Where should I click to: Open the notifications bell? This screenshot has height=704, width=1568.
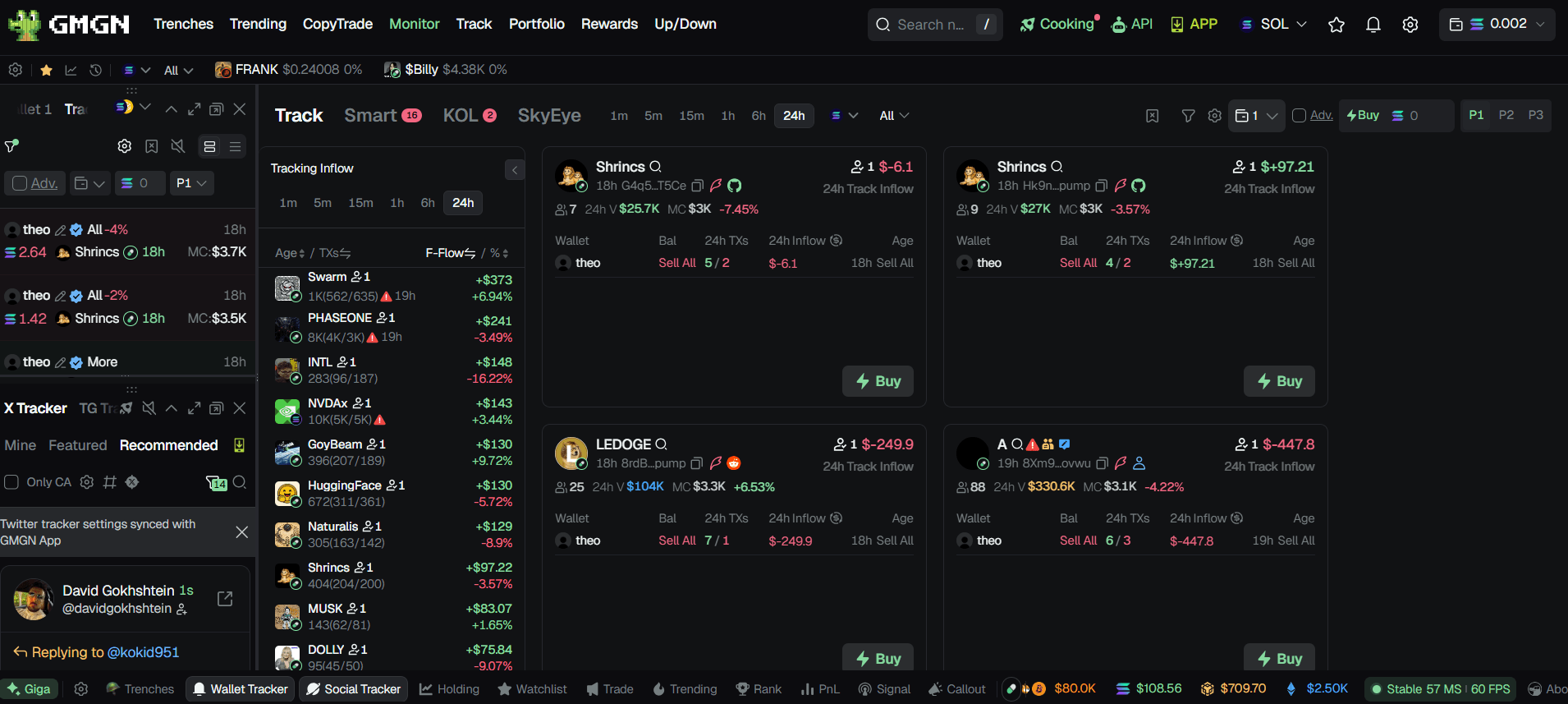click(1373, 25)
